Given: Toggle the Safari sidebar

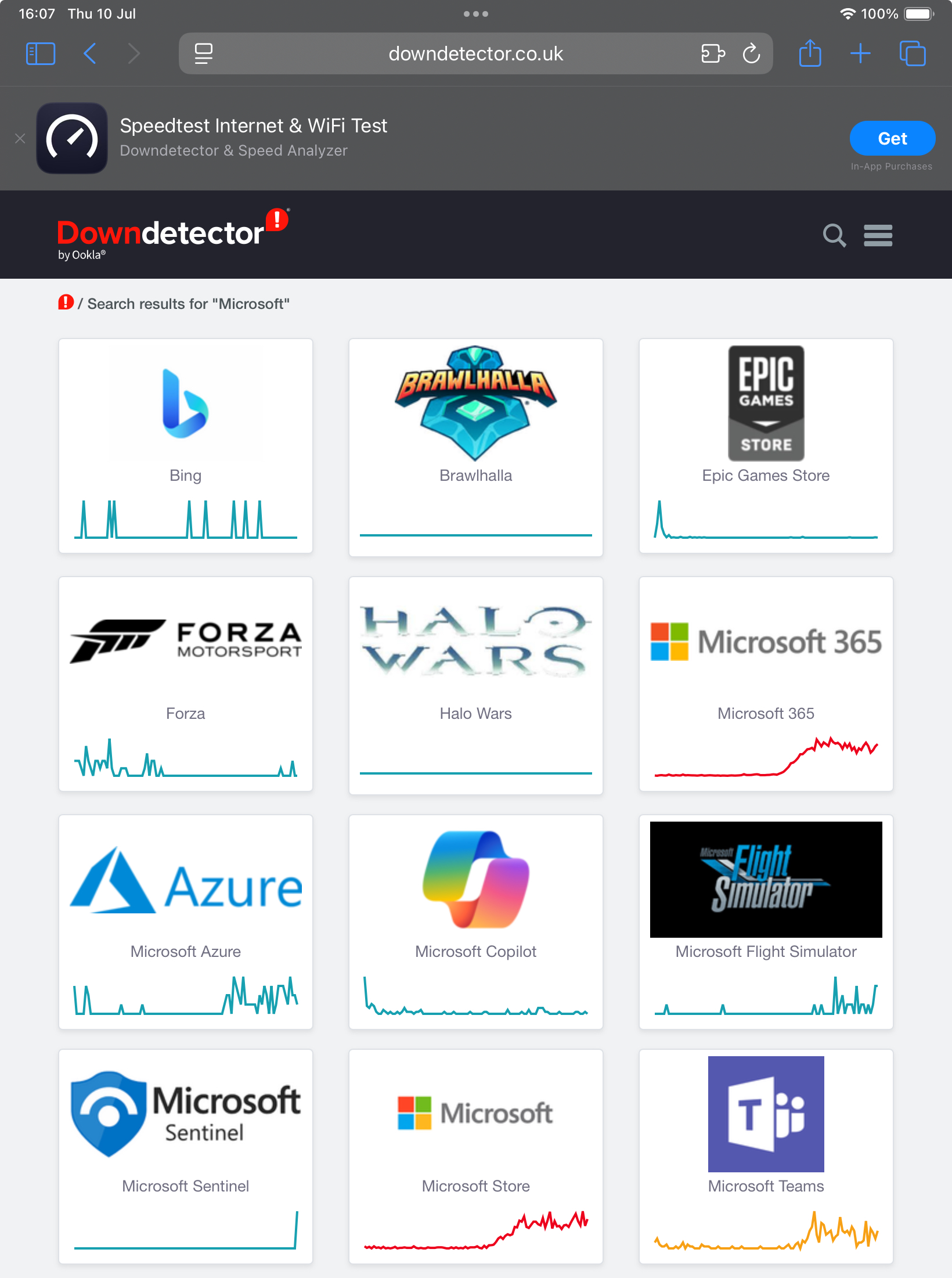Looking at the screenshot, I should click(x=41, y=54).
